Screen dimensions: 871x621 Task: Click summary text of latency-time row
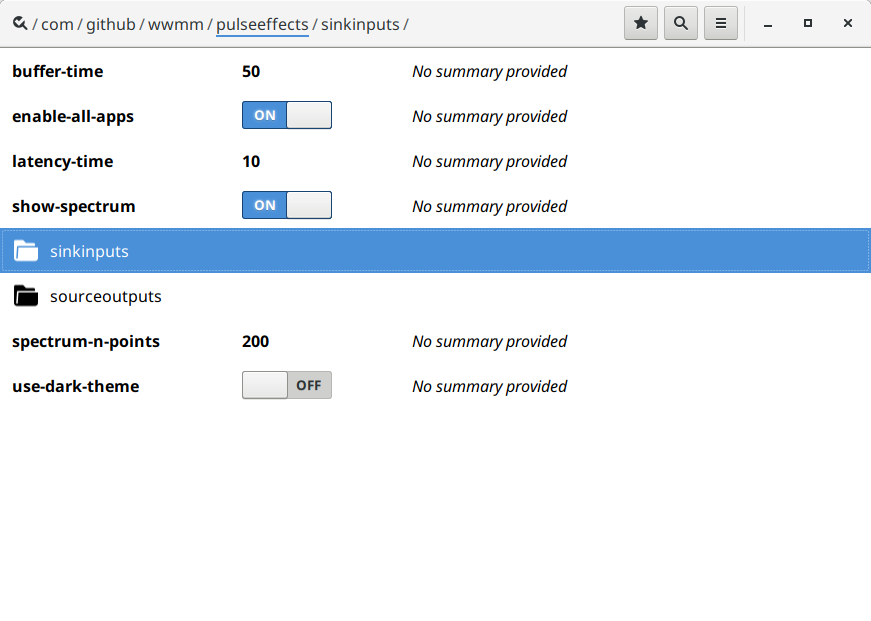pos(489,161)
